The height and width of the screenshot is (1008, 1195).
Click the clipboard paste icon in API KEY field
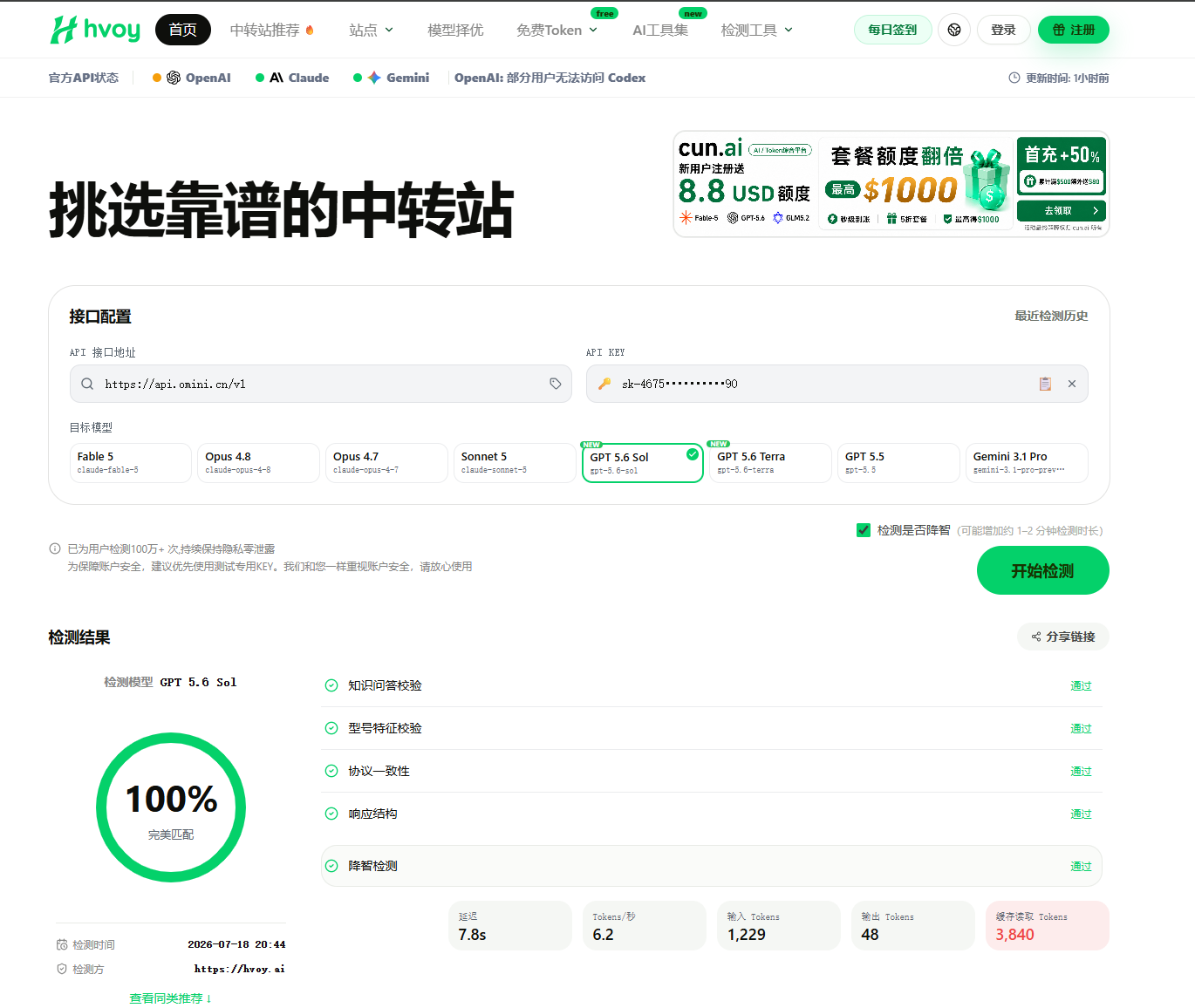click(1045, 384)
